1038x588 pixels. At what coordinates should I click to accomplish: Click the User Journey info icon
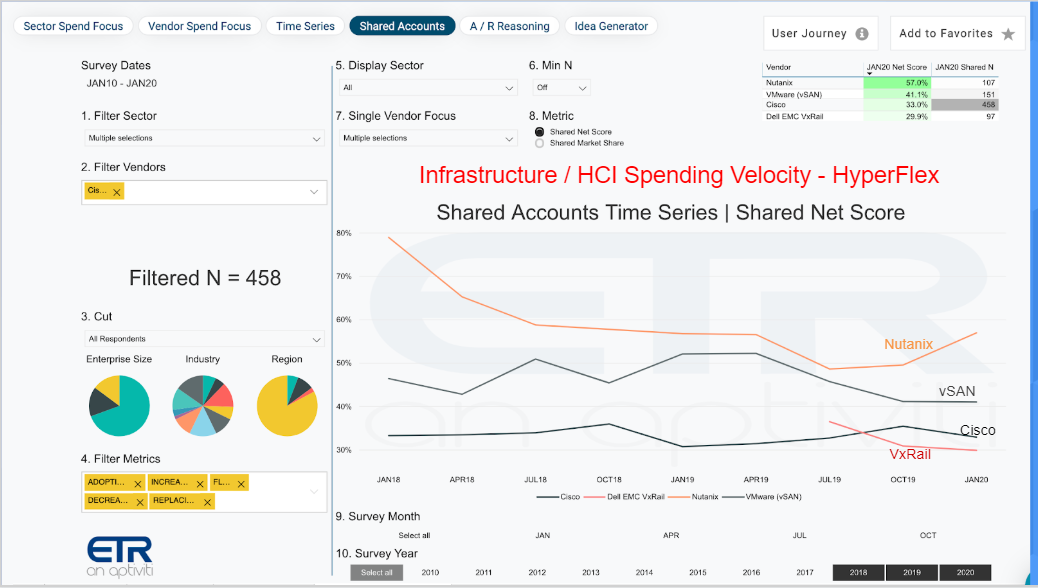(x=862, y=34)
